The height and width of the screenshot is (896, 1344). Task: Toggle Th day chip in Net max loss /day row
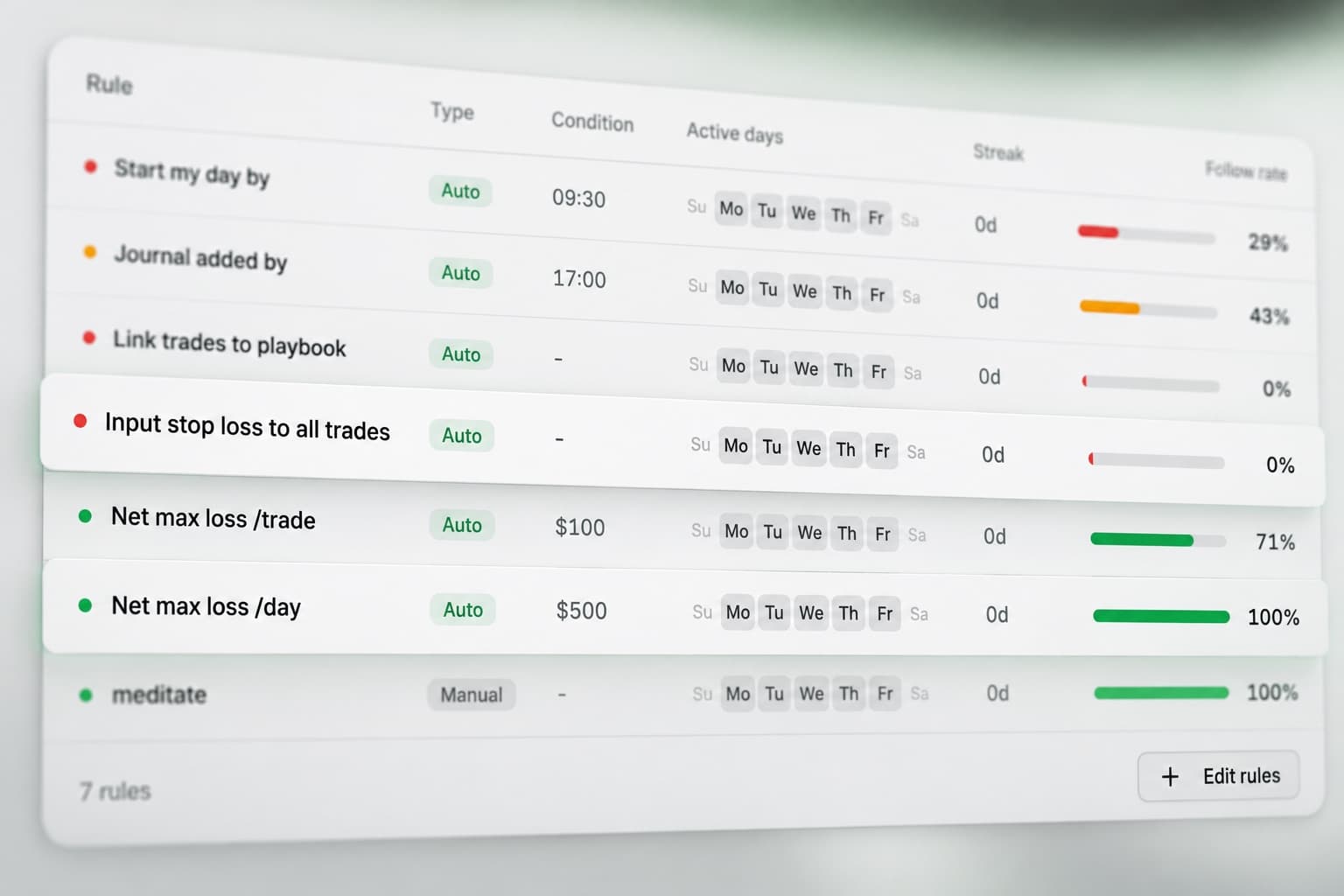click(x=848, y=613)
